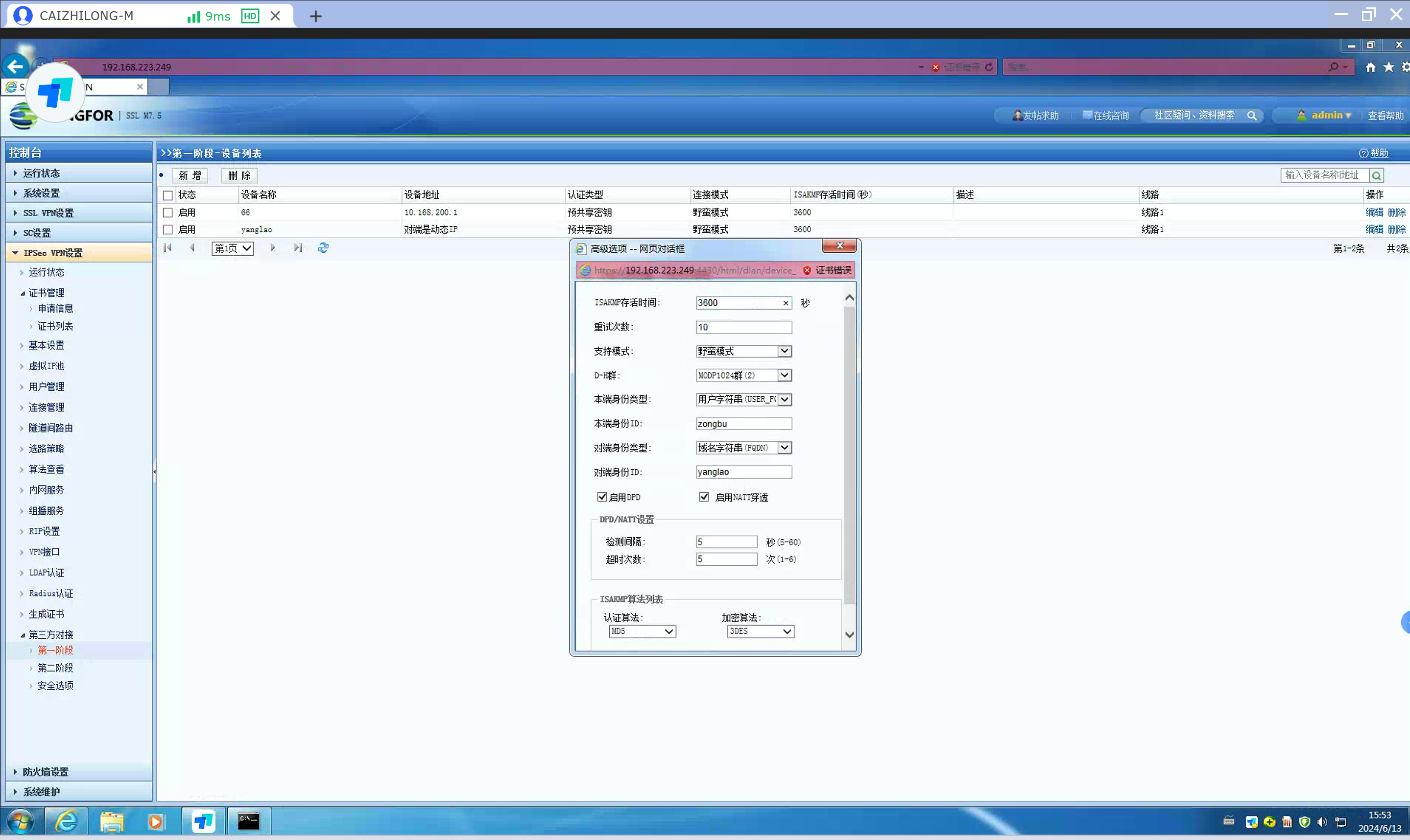Click the community search magnifier icon
The image size is (1410, 840).
click(1252, 116)
